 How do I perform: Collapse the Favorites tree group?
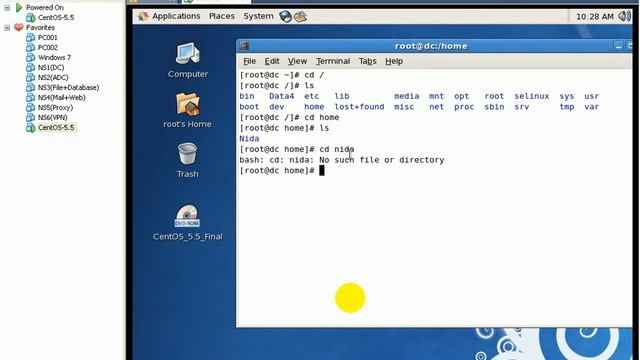[7, 27]
